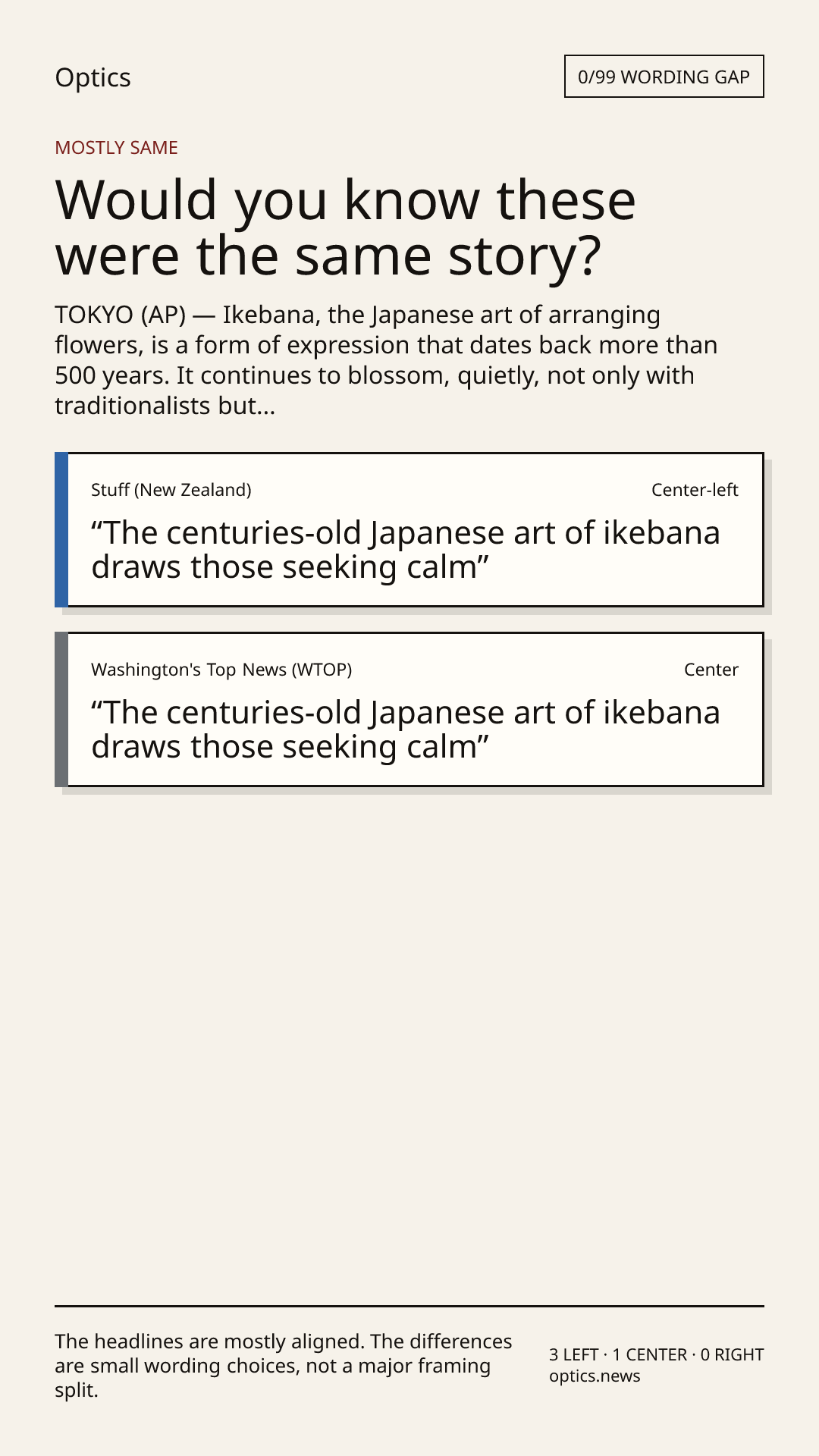Image resolution: width=819 pixels, height=1456 pixels.
Task: Open the optics.news link
Action: tap(595, 1376)
